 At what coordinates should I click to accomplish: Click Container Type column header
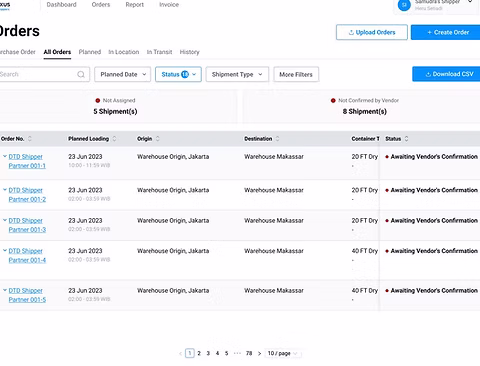click(x=365, y=139)
